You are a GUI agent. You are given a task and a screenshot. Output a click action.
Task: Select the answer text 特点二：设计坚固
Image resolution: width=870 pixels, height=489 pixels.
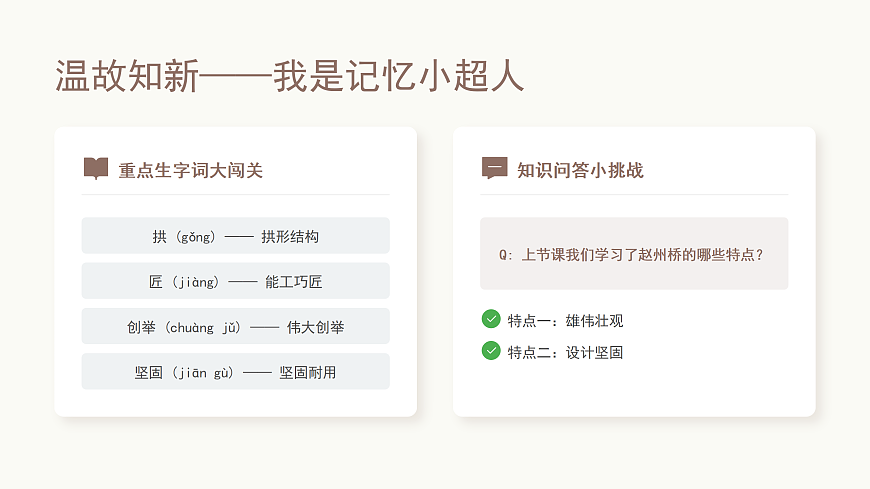coord(565,353)
